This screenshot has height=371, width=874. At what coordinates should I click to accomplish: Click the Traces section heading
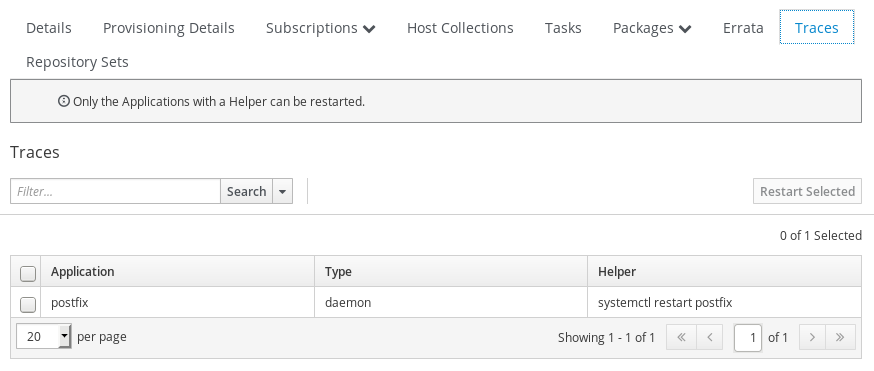point(35,152)
